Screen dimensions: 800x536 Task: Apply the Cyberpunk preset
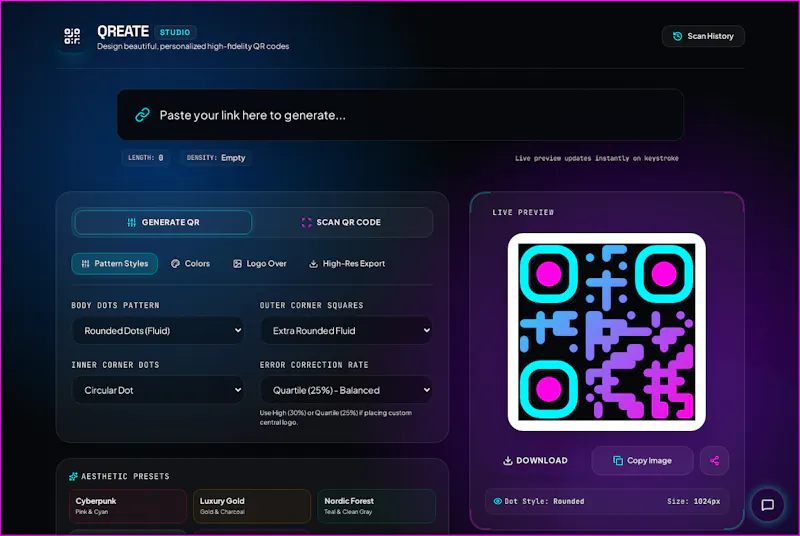click(128, 506)
